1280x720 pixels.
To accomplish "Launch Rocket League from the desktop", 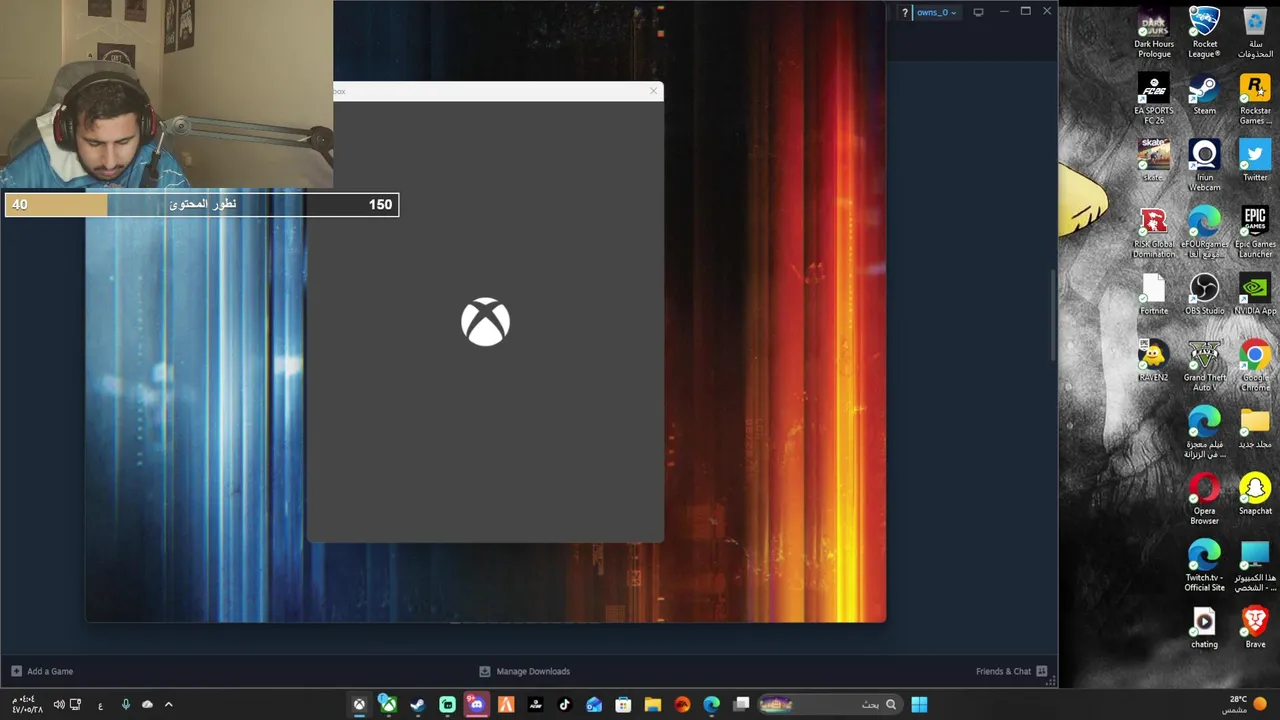I will 1204,33.
